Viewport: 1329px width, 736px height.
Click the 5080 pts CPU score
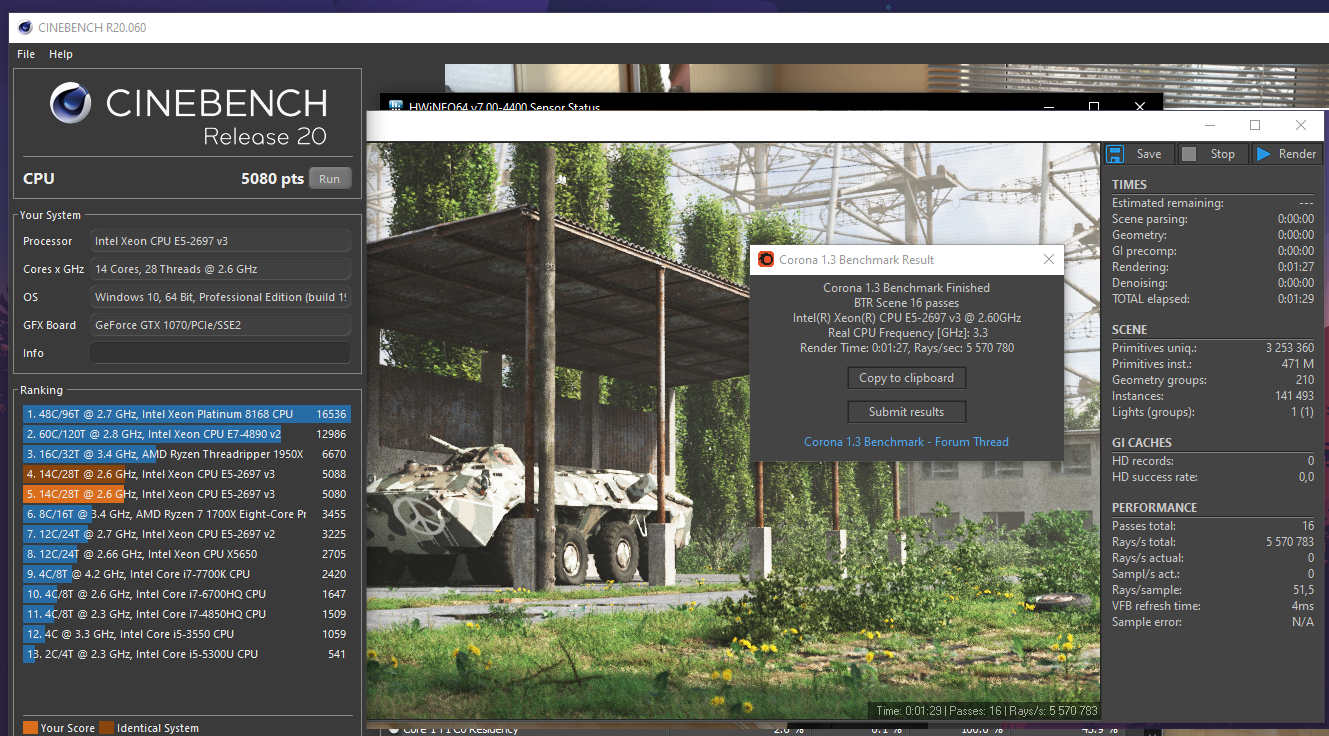tap(272, 179)
